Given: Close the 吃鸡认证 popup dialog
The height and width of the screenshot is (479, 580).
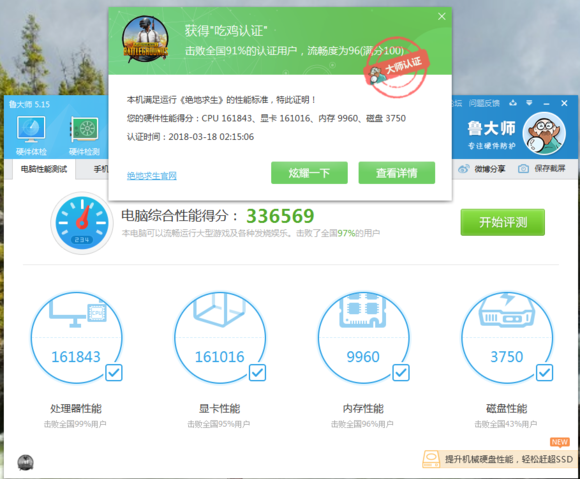Looking at the screenshot, I should 442,16.
